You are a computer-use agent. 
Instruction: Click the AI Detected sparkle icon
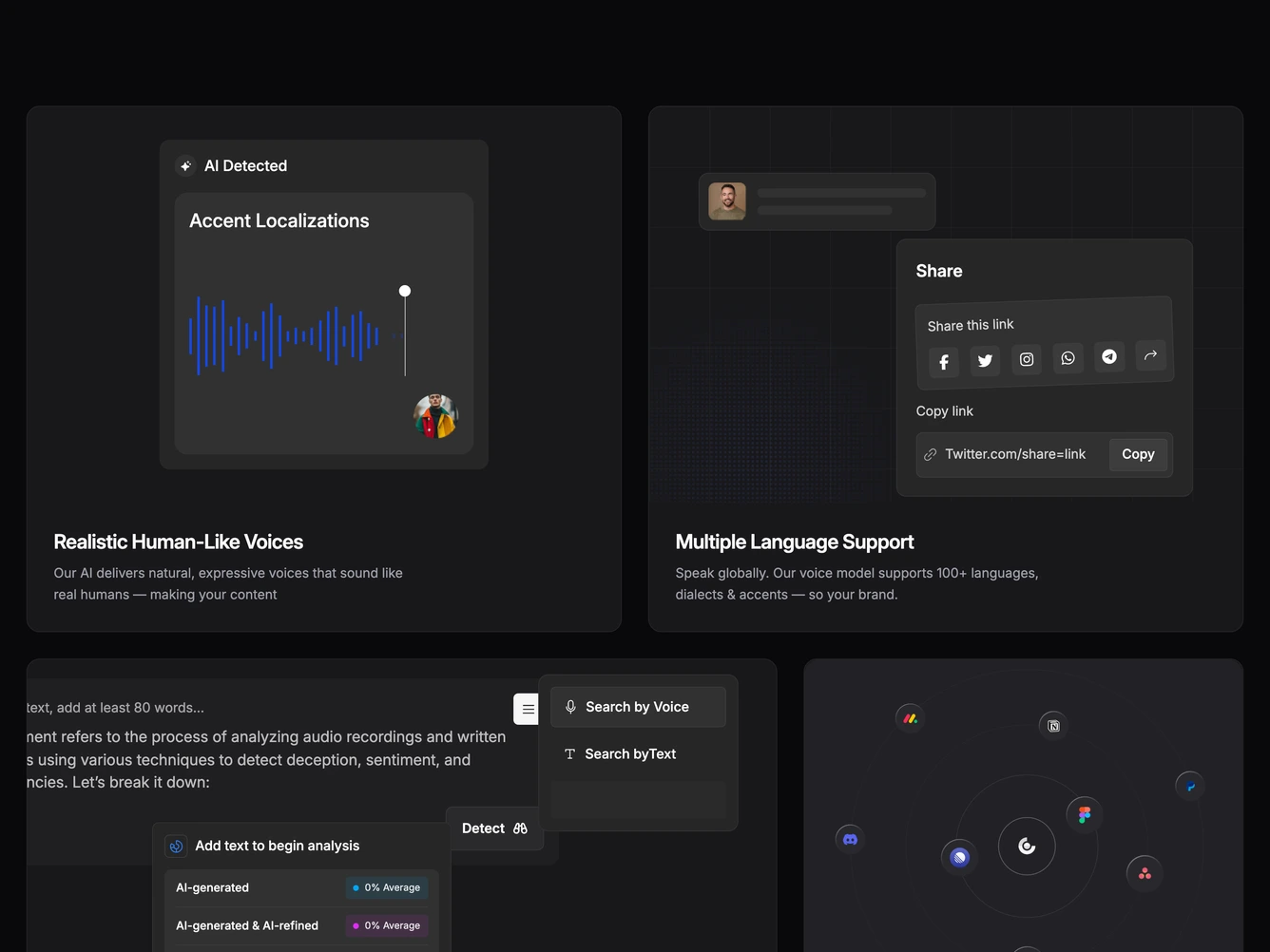click(x=186, y=166)
